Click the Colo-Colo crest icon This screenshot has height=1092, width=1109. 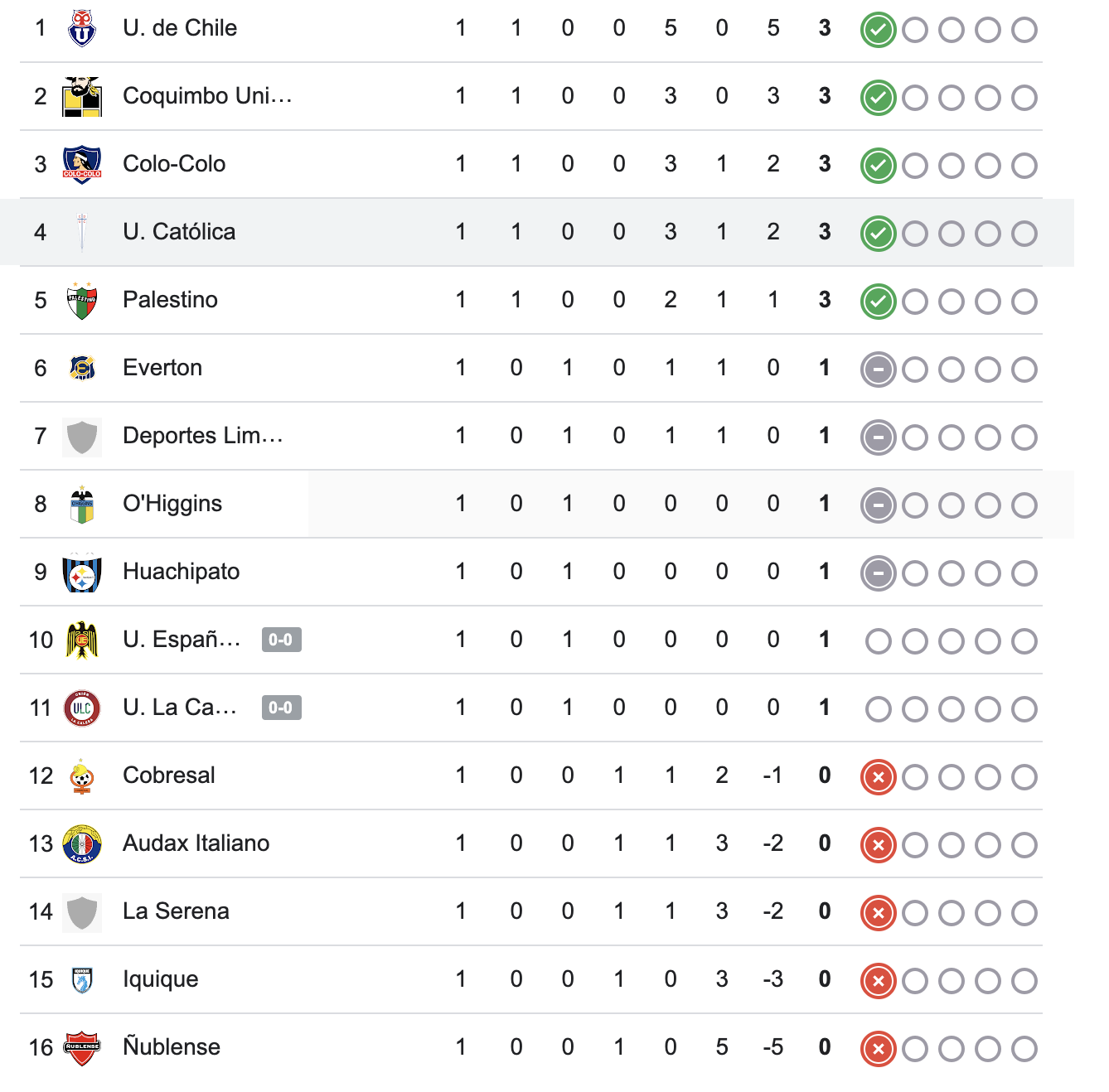(81, 163)
